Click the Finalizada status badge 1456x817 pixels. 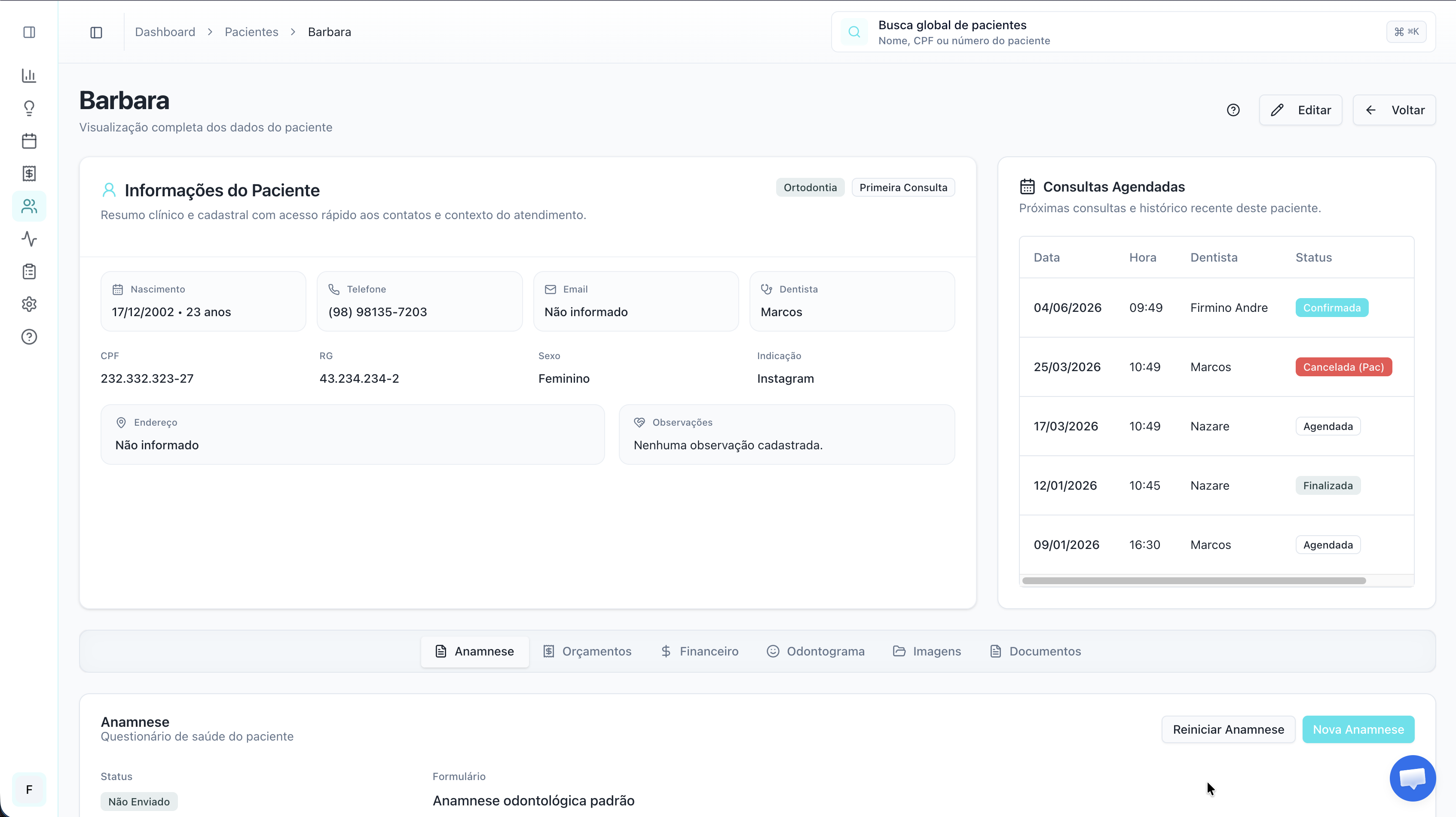pyautogui.click(x=1328, y=486)
